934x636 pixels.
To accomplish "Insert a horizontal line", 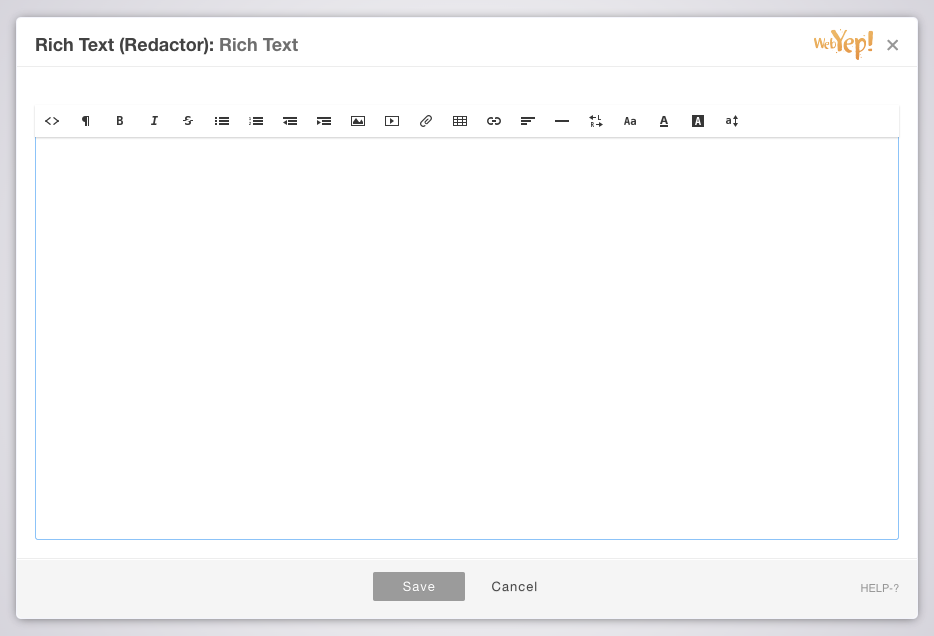I will pos(562,121).
